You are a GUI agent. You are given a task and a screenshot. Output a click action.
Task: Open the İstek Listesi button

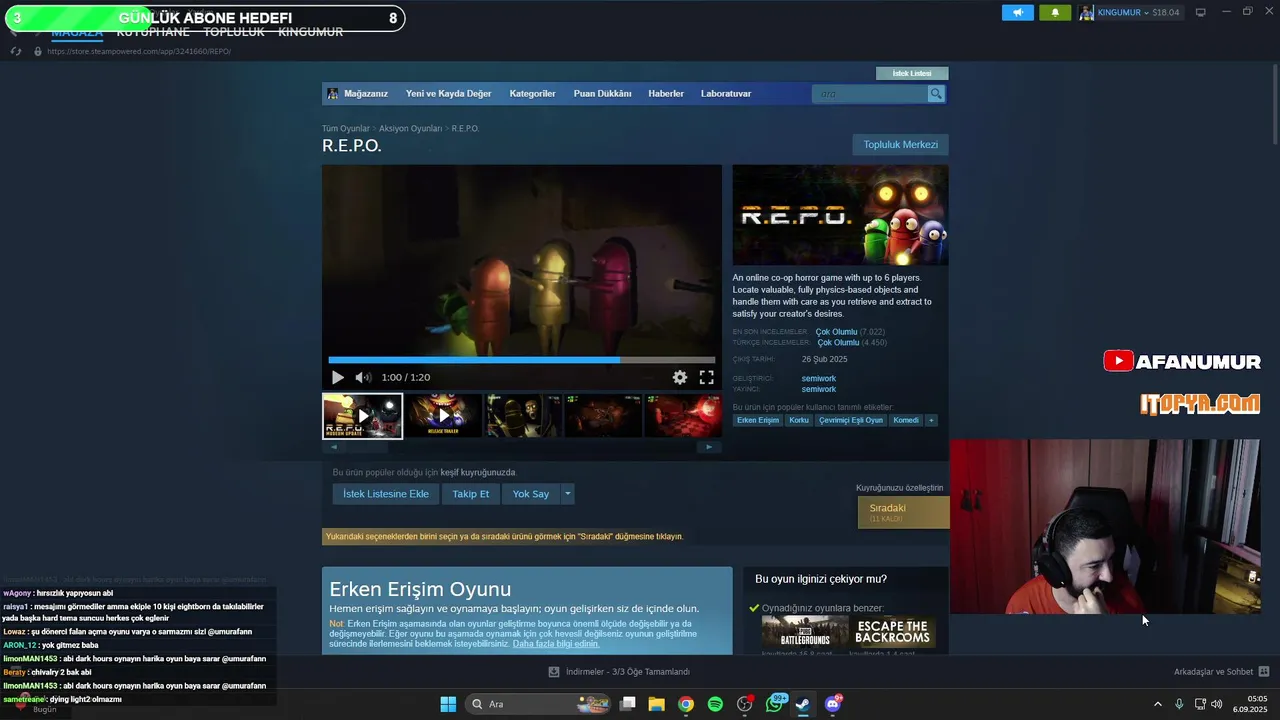pyautogui.click(x=912, y=73)
